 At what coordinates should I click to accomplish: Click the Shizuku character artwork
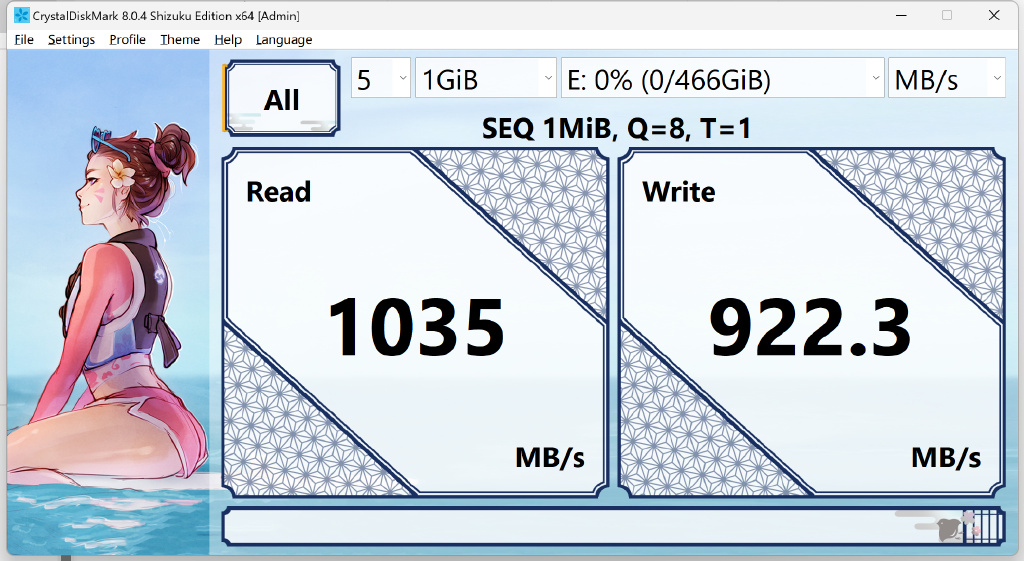[x=108, y=302]
